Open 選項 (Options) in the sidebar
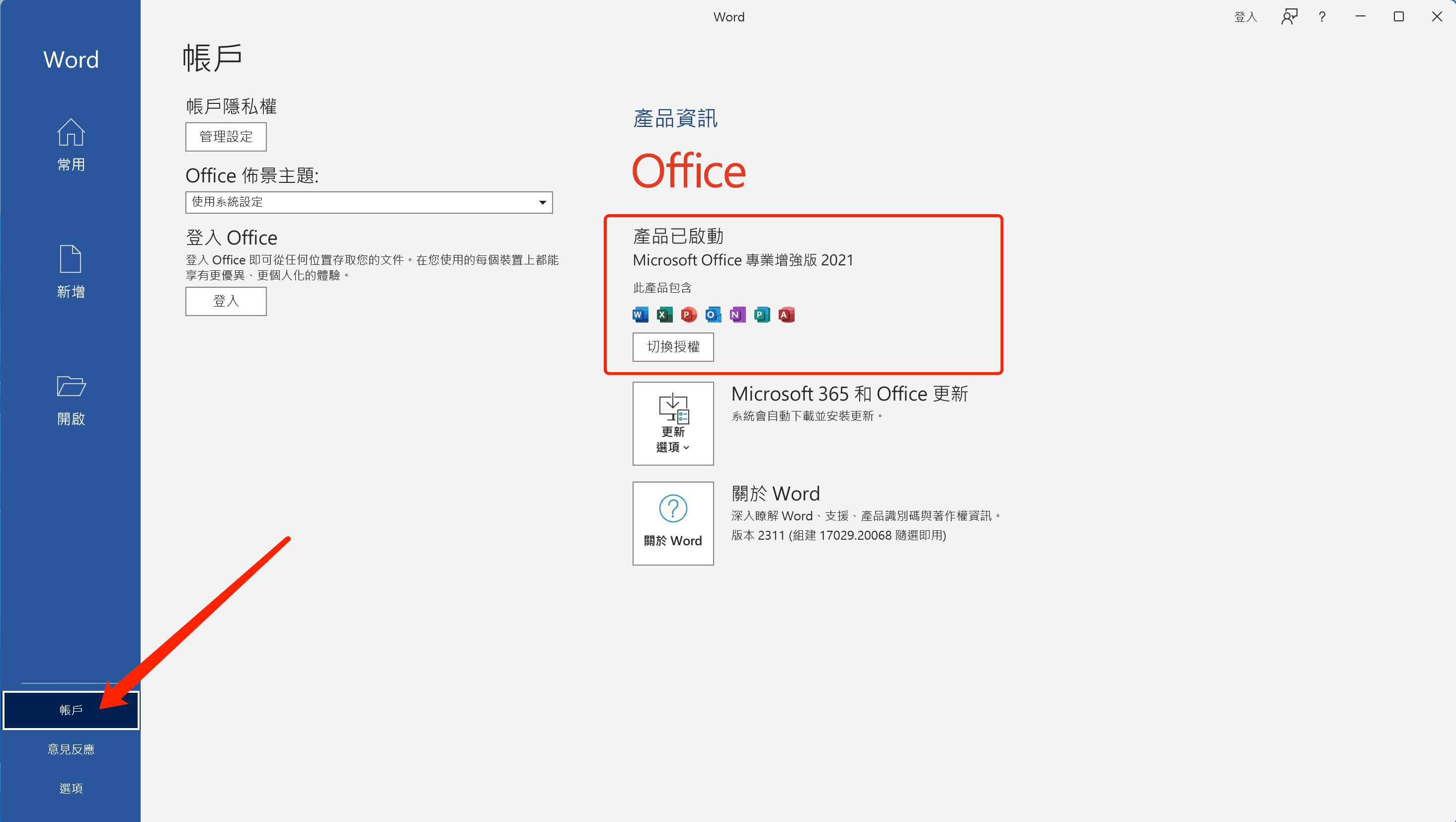This screenshot has width=1456, height=822. [x=71, y=788]
